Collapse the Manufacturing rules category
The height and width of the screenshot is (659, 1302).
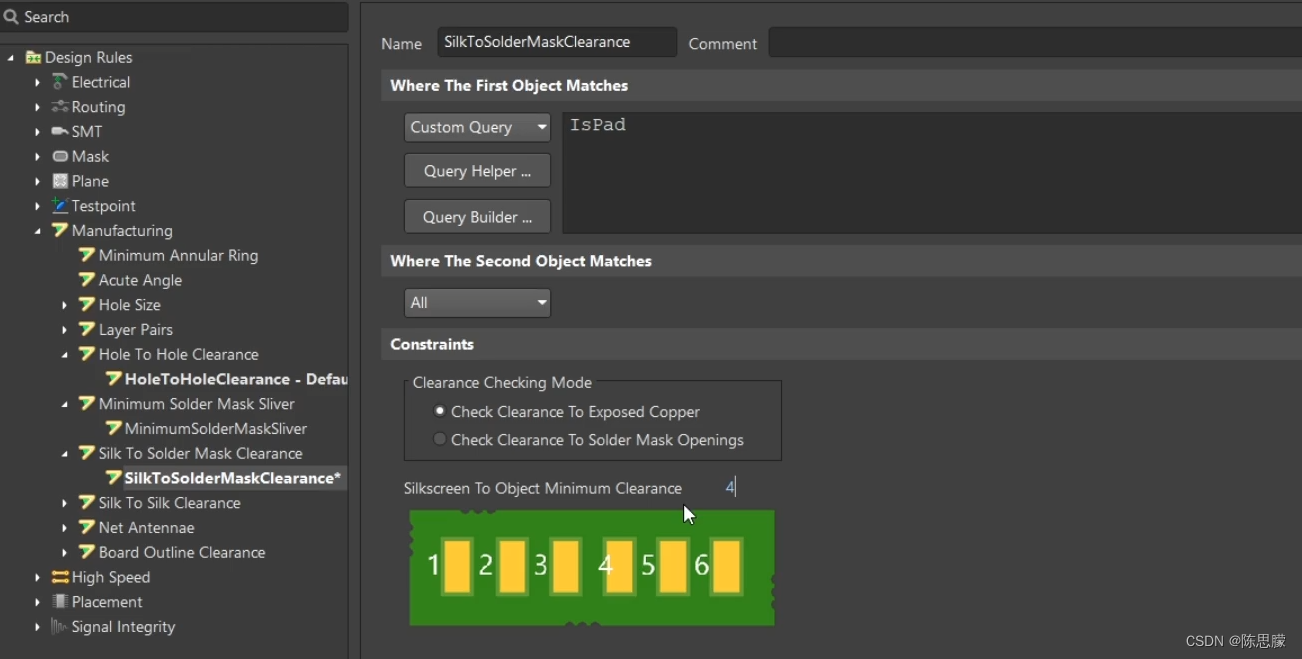click(38, 231)
